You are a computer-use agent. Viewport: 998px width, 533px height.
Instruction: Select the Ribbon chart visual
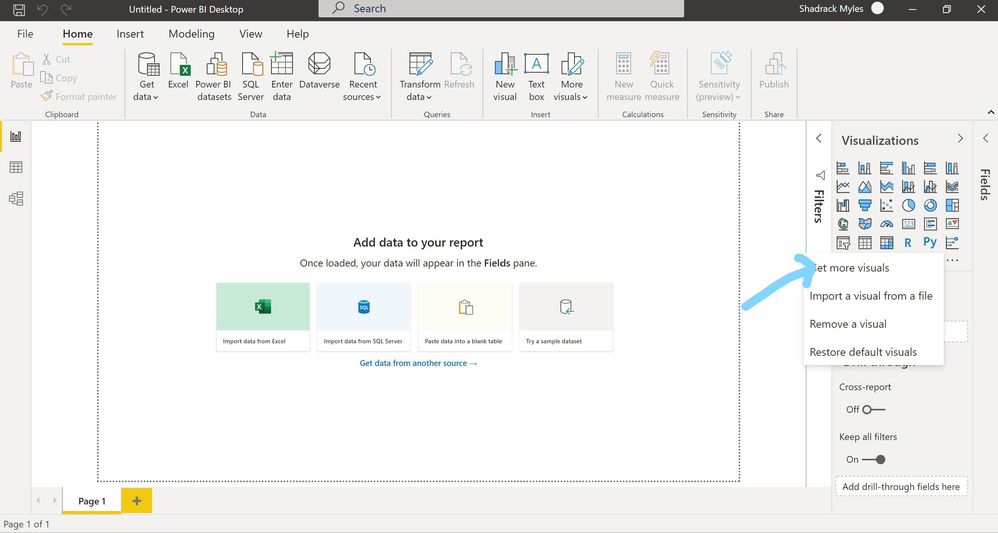point(952,187)
